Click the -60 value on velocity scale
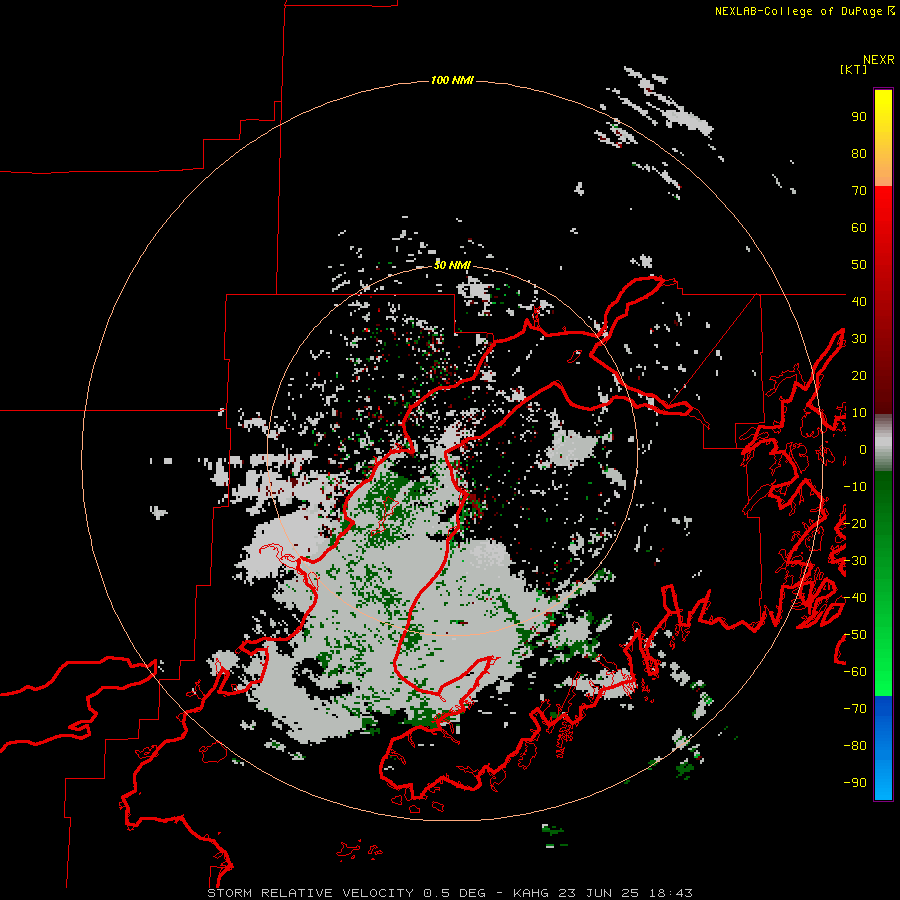 [x=855, y=672]
